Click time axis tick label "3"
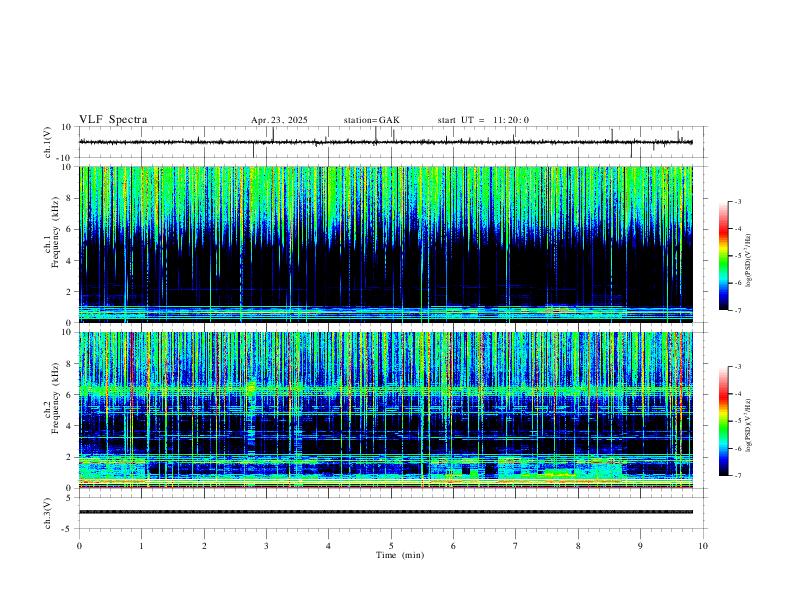This screenshot has width=792, height=612. click(x=266, y=546)
